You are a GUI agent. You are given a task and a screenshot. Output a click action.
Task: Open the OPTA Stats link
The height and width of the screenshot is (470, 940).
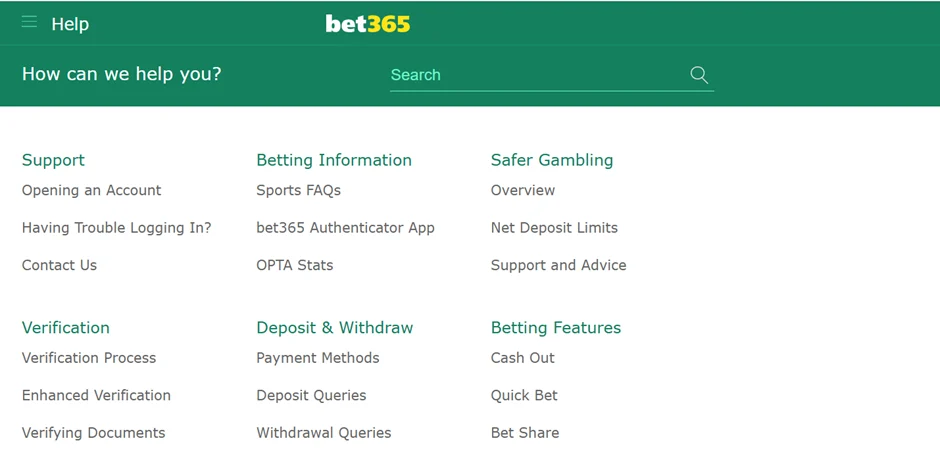(x=295, y=265)
